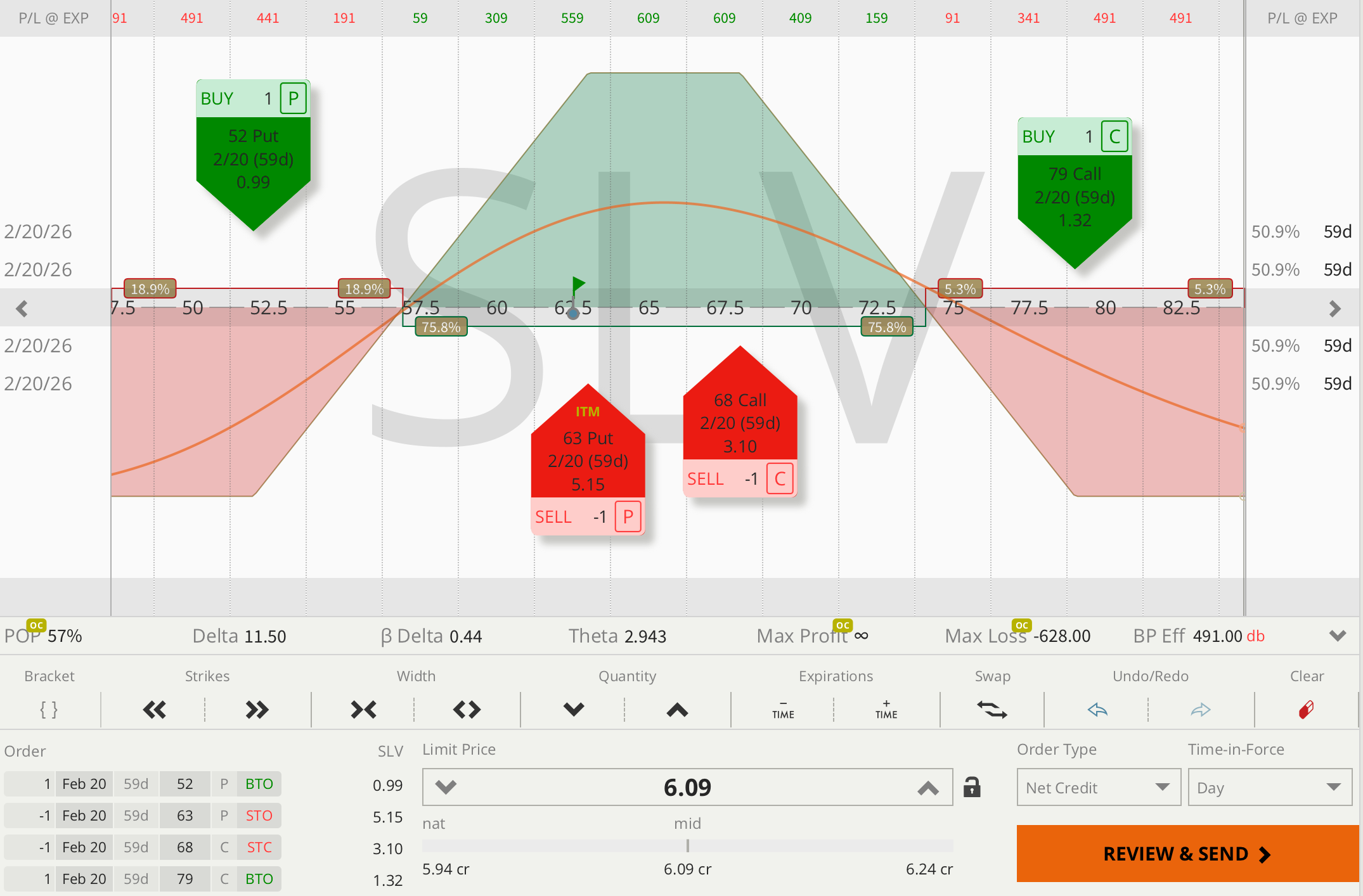
Task: Shift strikes right with double-right arrows
Action: (x=257, y=710)
